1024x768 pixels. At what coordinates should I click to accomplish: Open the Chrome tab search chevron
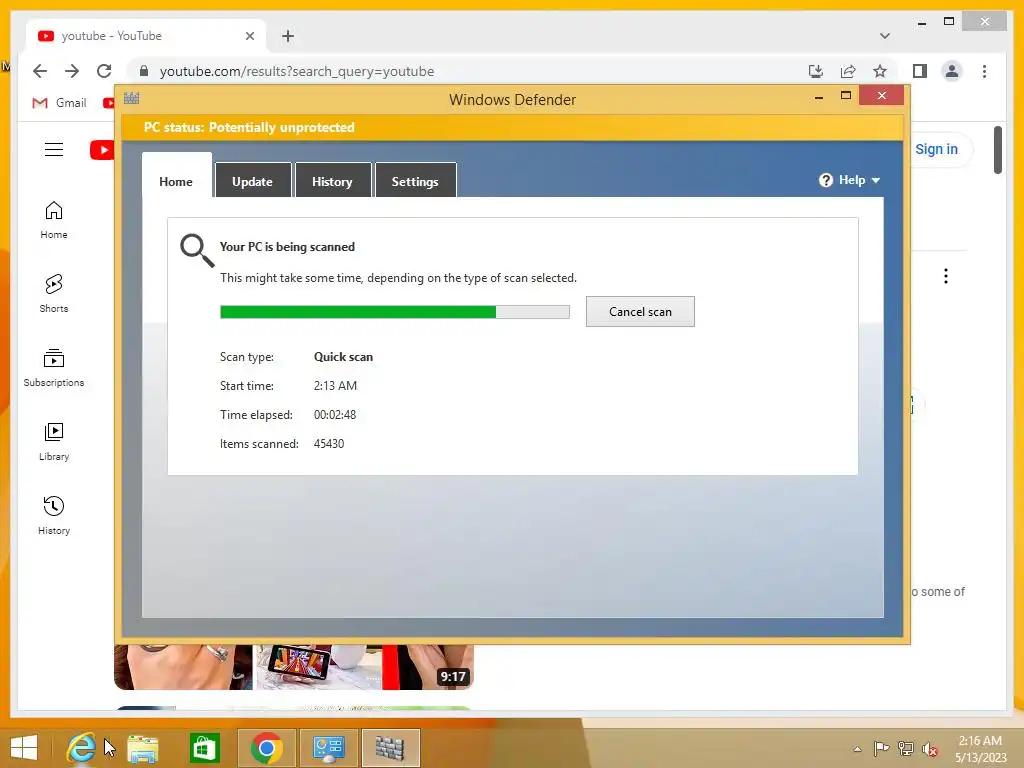coord(885,36)
